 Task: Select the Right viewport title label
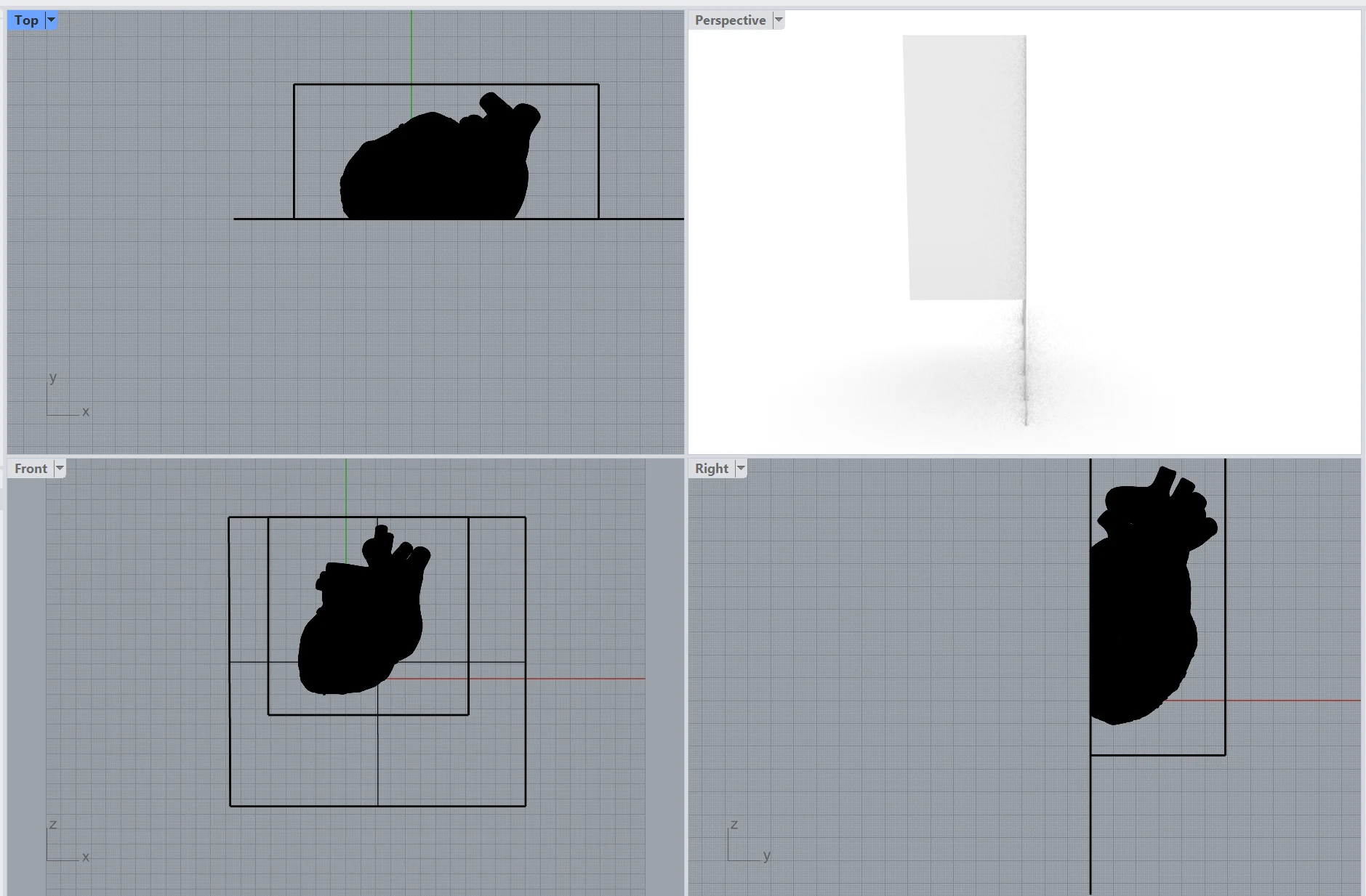pos(711,469)
